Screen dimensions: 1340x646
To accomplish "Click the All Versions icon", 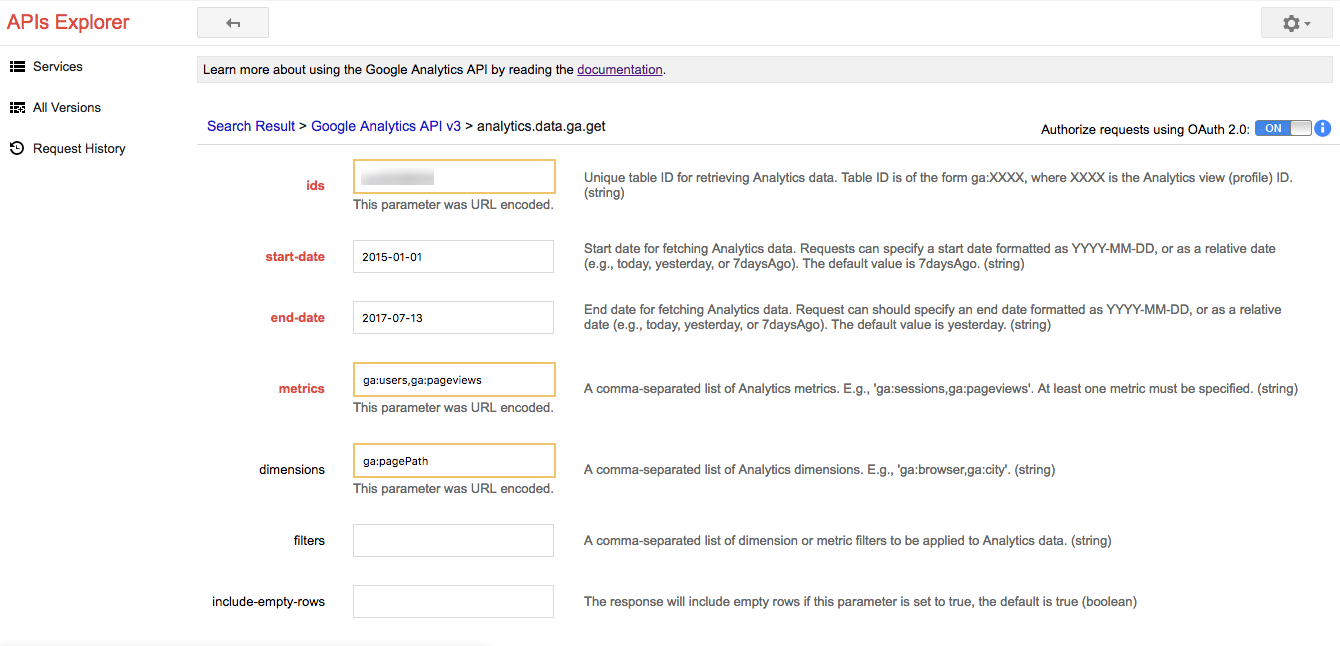I will point(17,108).
